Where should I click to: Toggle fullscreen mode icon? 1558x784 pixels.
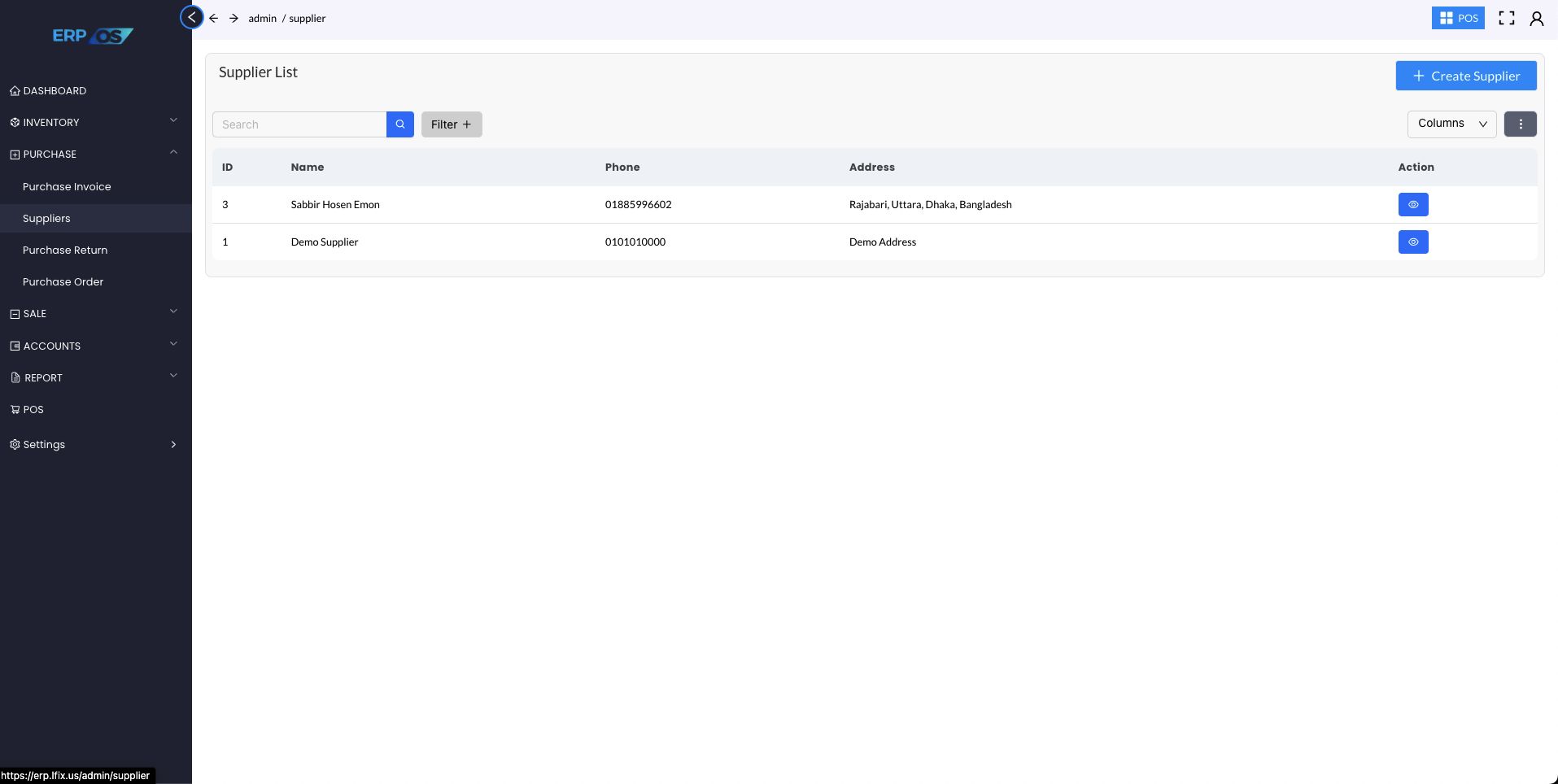click(1506, 18)
